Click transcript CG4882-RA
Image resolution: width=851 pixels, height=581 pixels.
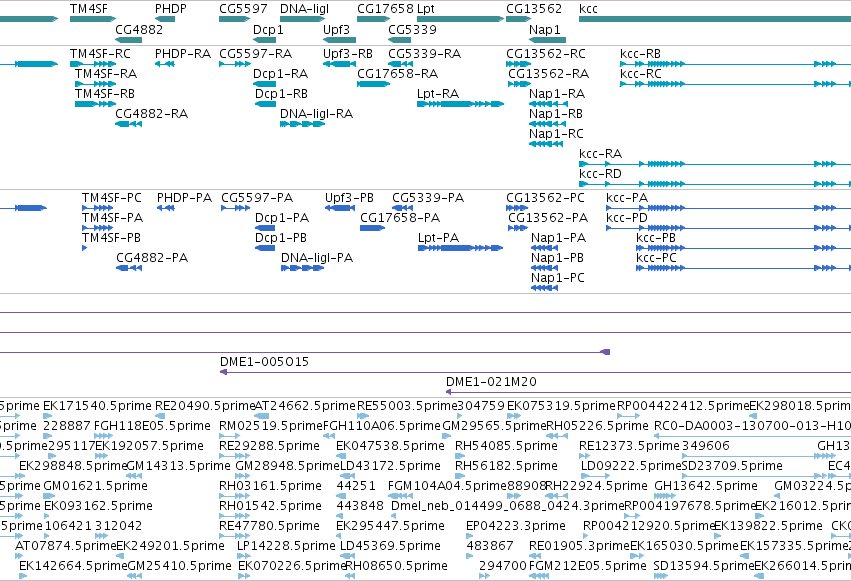click(151, 114)
